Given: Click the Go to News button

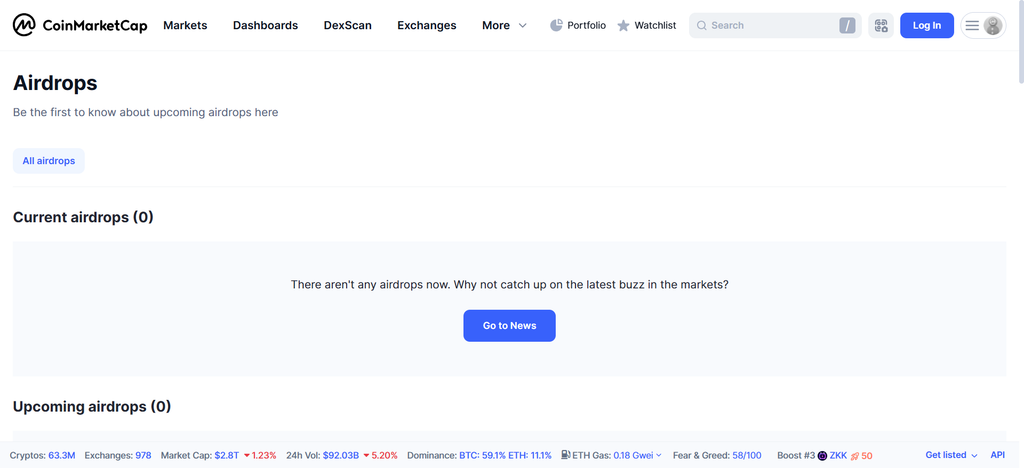Looking at the screenshot, I should [x=509, y=326].
